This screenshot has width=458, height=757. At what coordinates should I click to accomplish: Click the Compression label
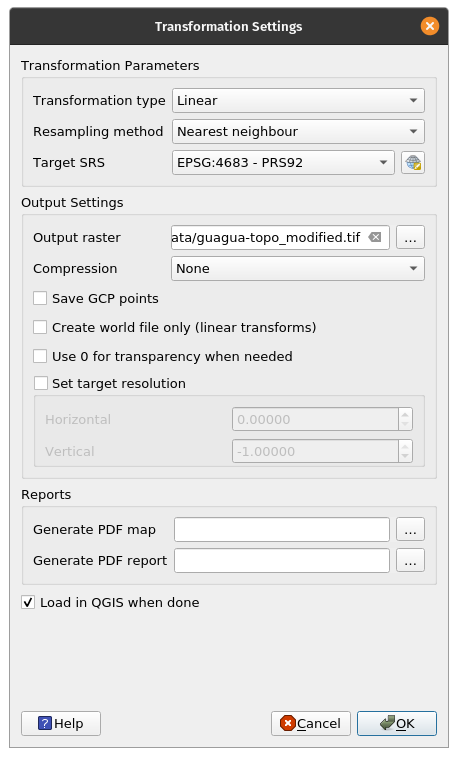[75, 268]
